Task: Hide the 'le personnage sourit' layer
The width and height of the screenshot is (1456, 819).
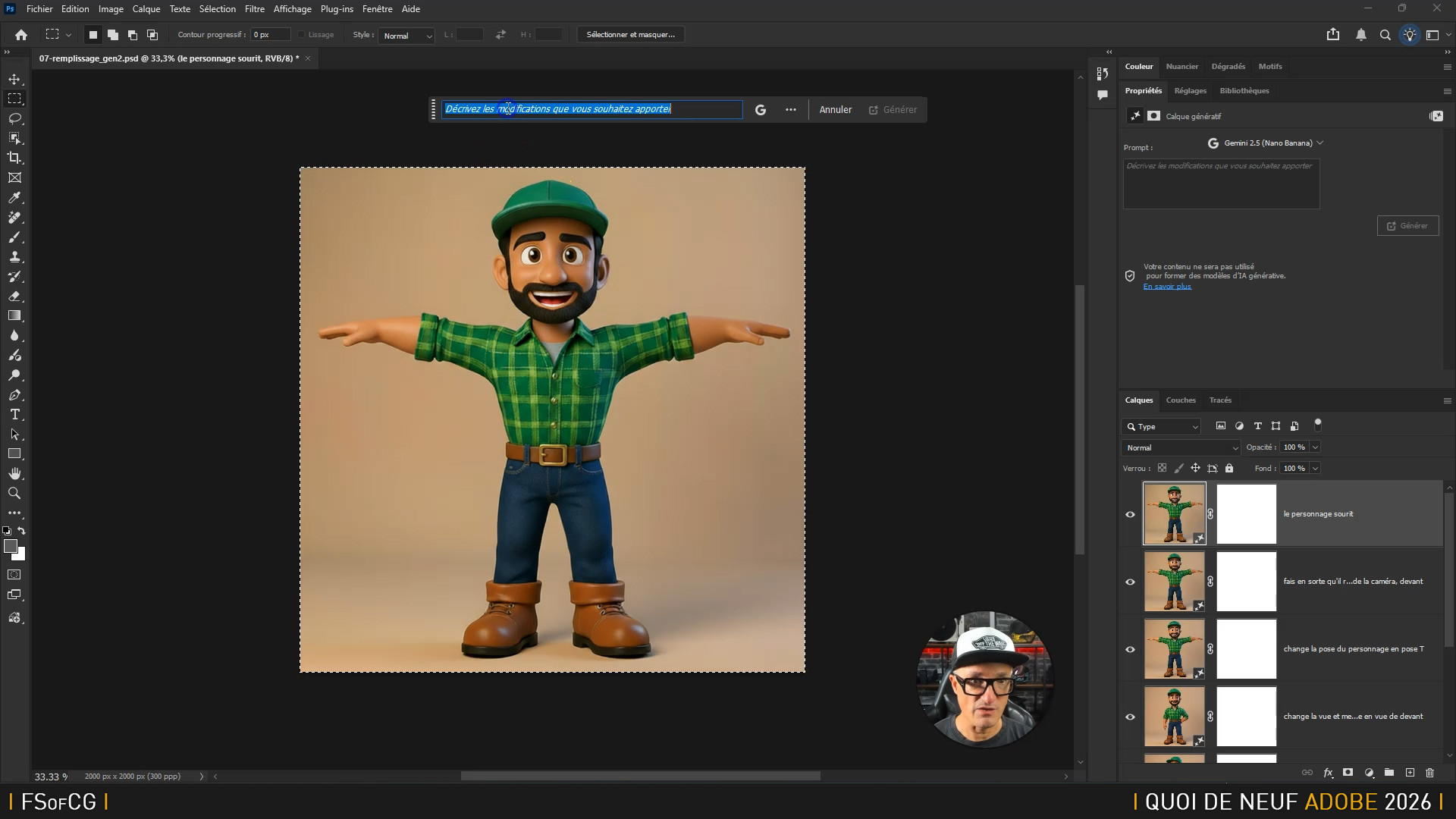Action: 1130,514
